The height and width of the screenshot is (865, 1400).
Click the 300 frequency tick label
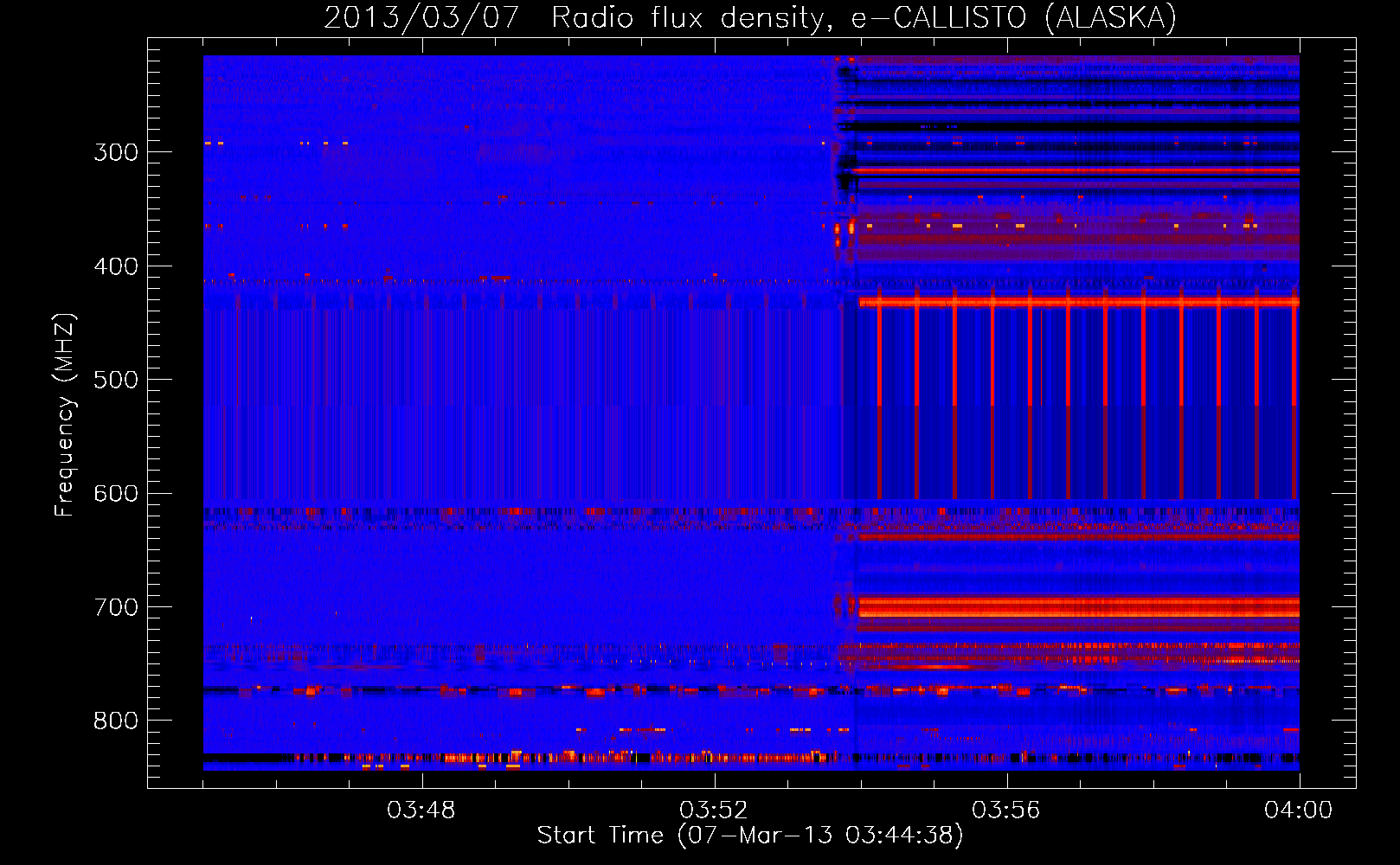click(x=116, y=152)
